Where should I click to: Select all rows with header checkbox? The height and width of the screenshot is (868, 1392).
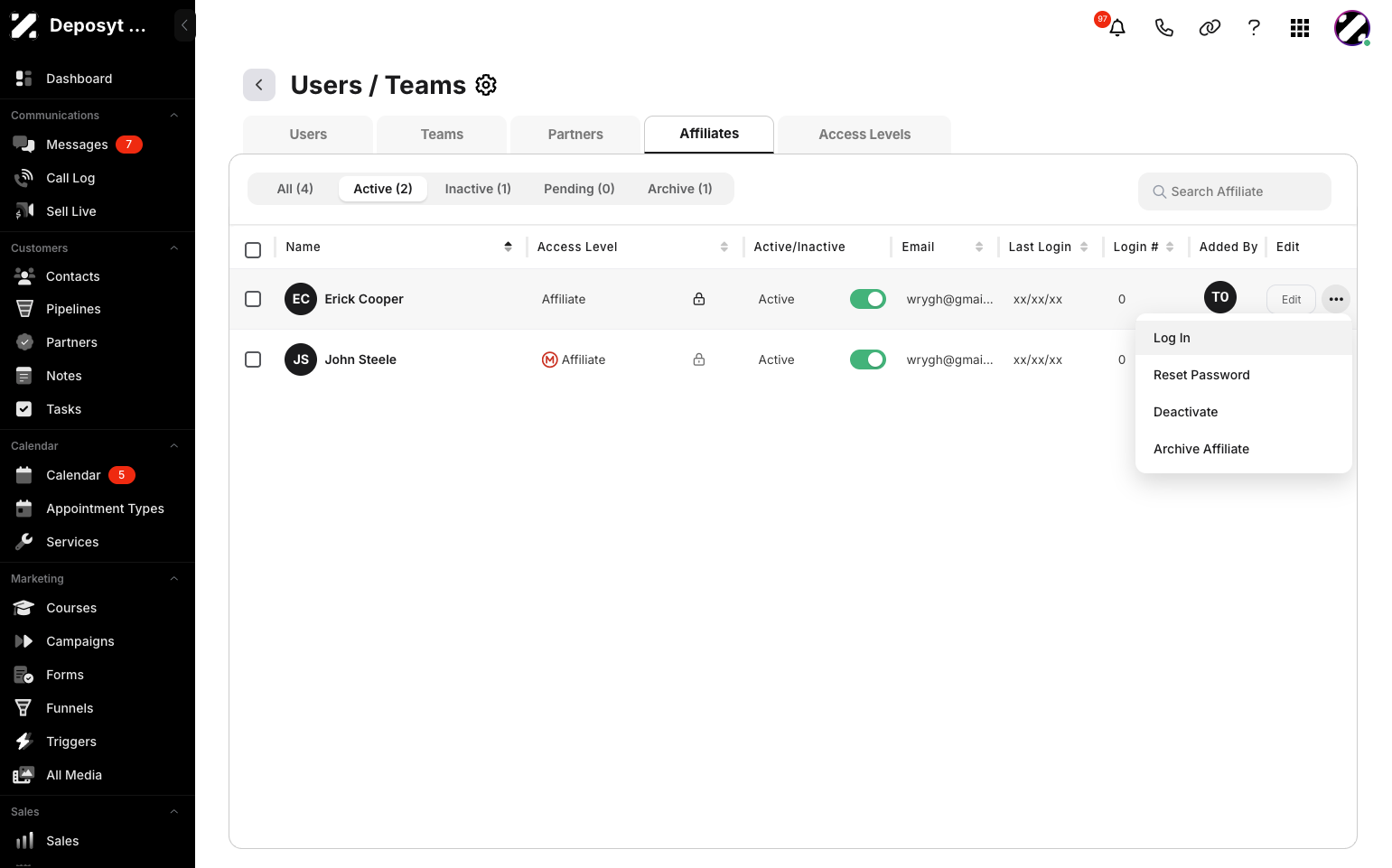click(x=253, y=250)
